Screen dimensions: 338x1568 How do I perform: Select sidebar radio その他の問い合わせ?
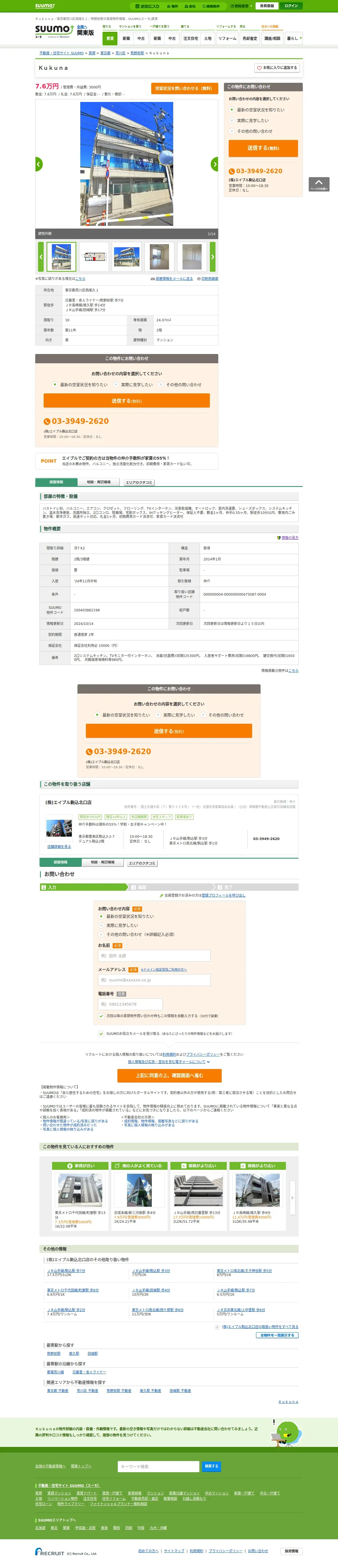click(x=232, y=131)
